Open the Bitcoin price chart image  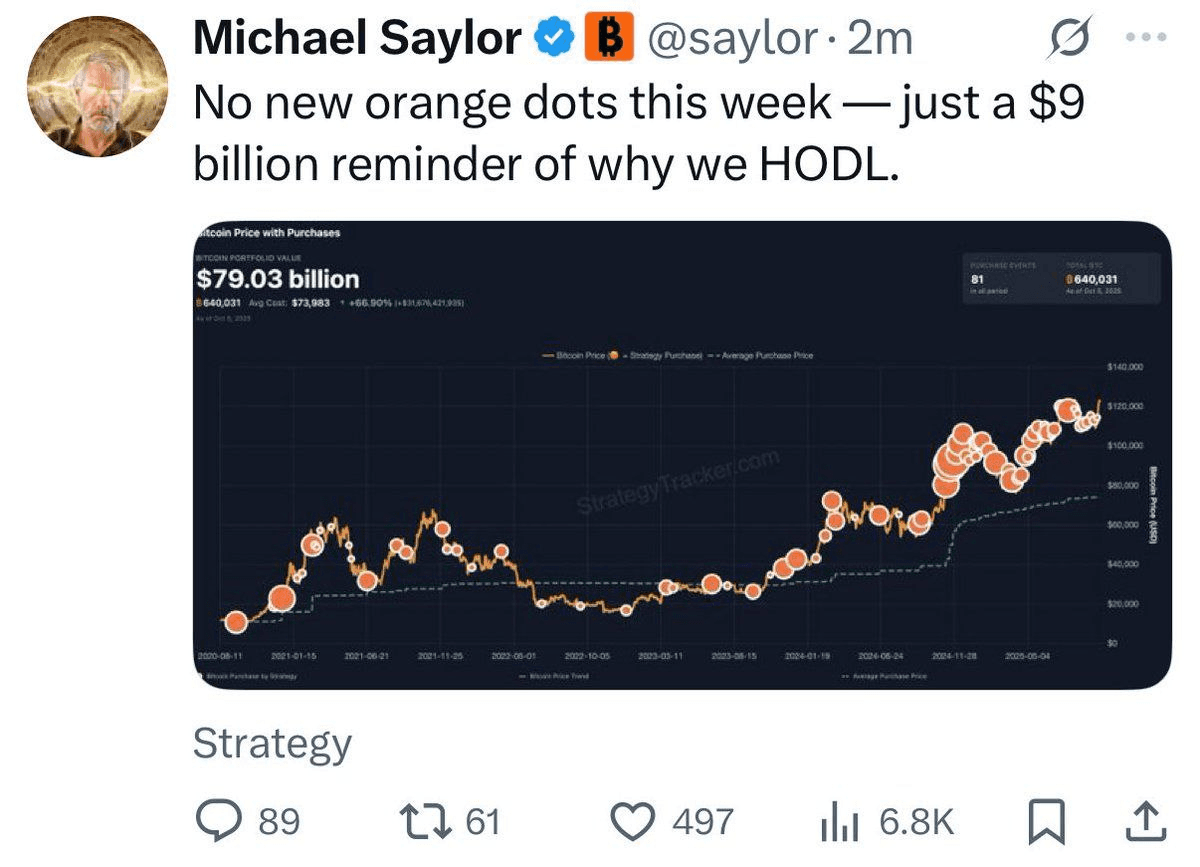pos(680,455)
